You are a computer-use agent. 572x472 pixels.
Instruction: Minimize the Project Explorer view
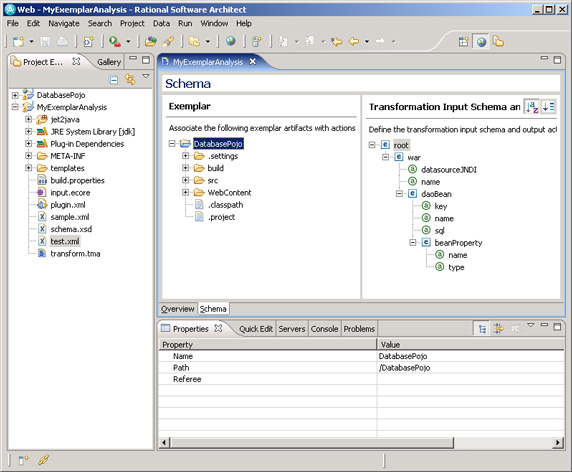pyautogui.click(x=133, y=58)
